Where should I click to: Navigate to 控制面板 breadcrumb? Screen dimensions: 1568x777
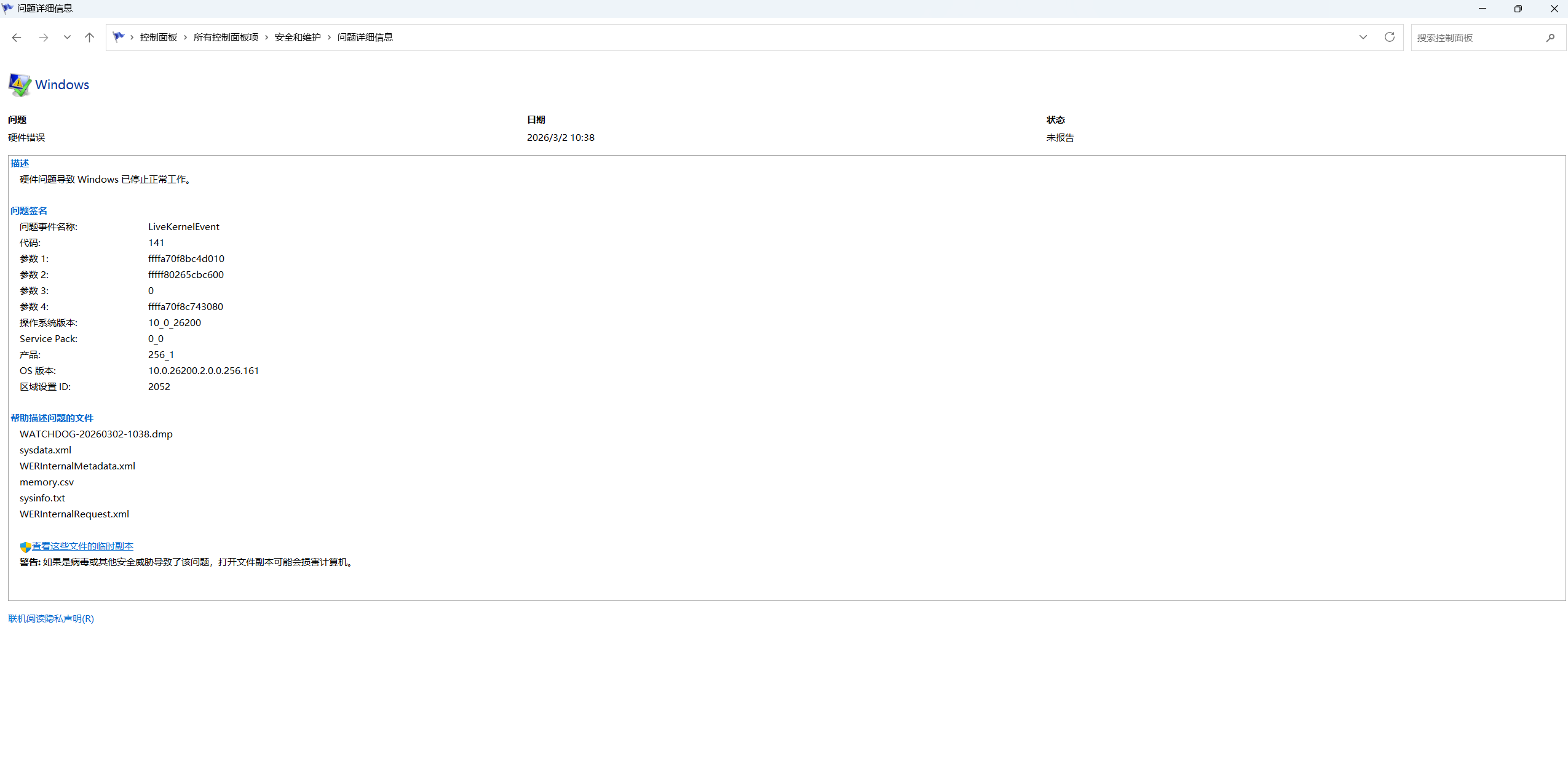pos(158,38)
